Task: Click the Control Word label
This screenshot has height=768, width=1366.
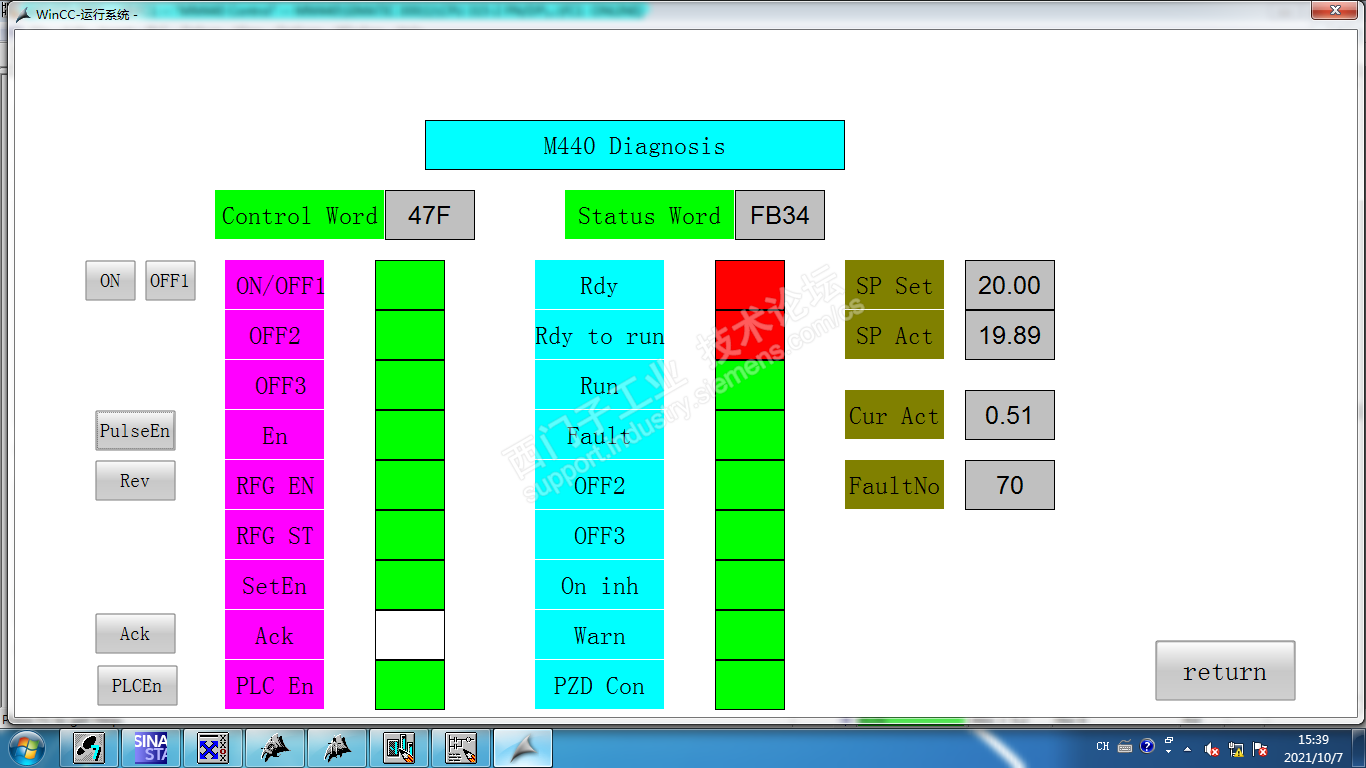Action: click(300, 215)
